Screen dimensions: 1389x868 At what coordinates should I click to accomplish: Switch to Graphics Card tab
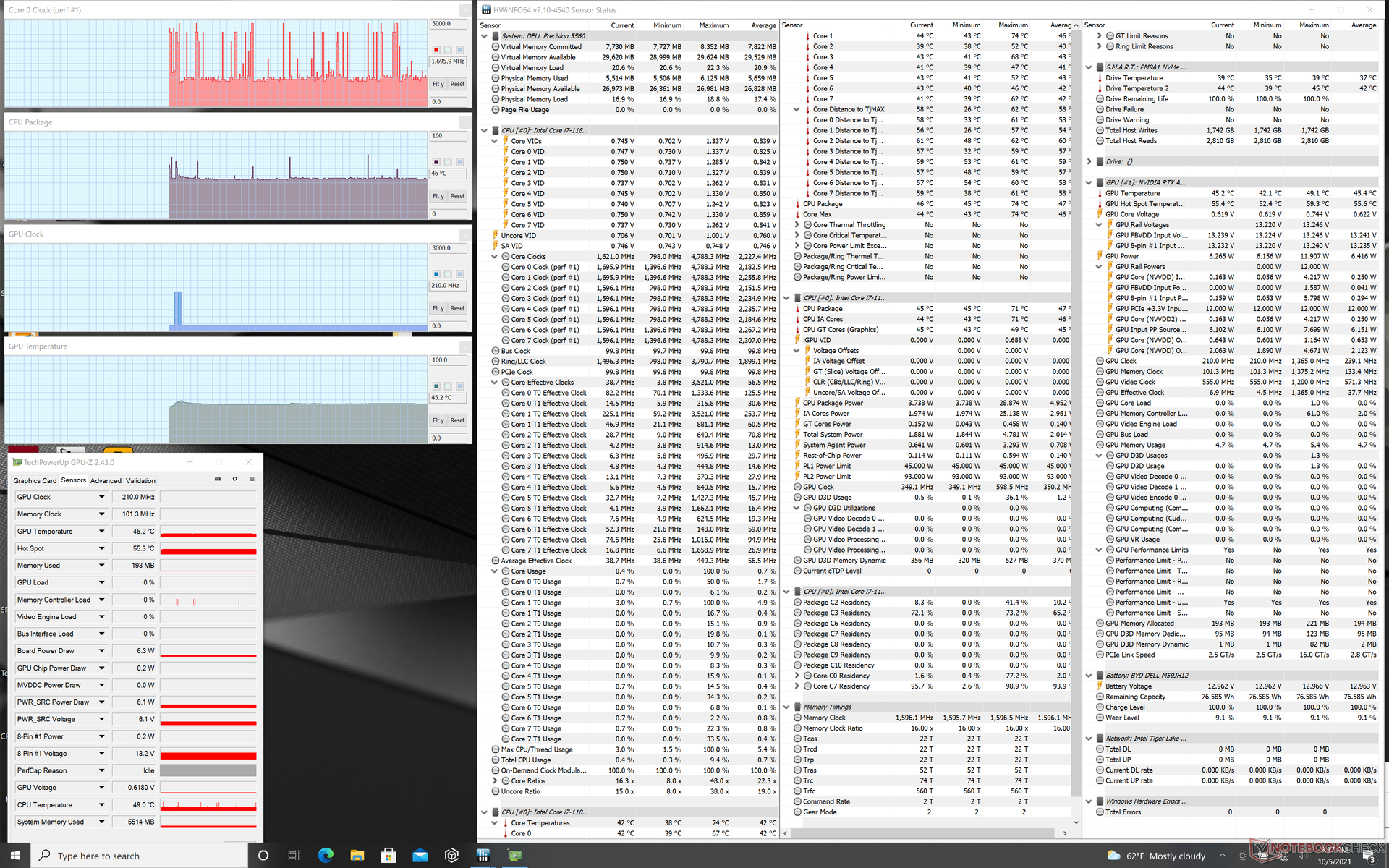[35, 480]
